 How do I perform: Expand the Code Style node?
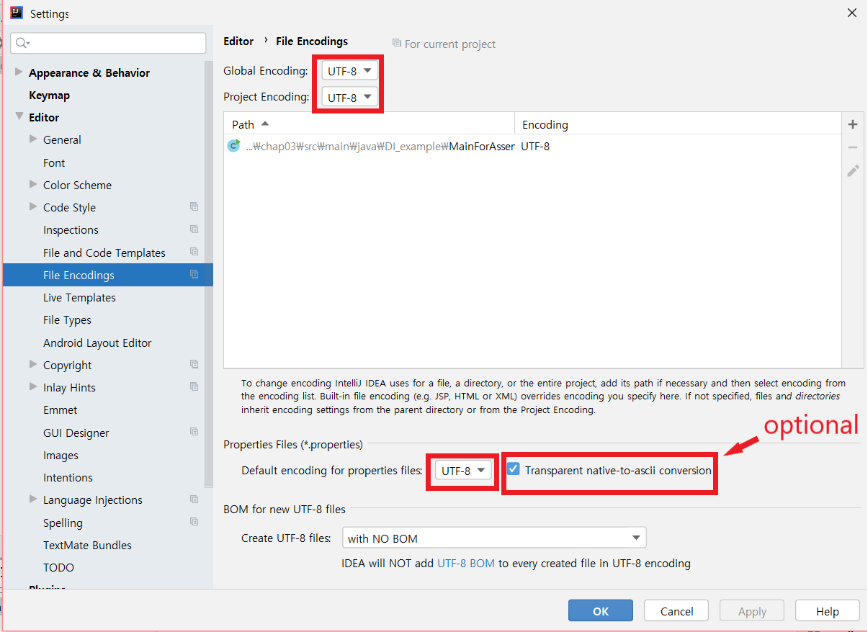tap(33, 207)
